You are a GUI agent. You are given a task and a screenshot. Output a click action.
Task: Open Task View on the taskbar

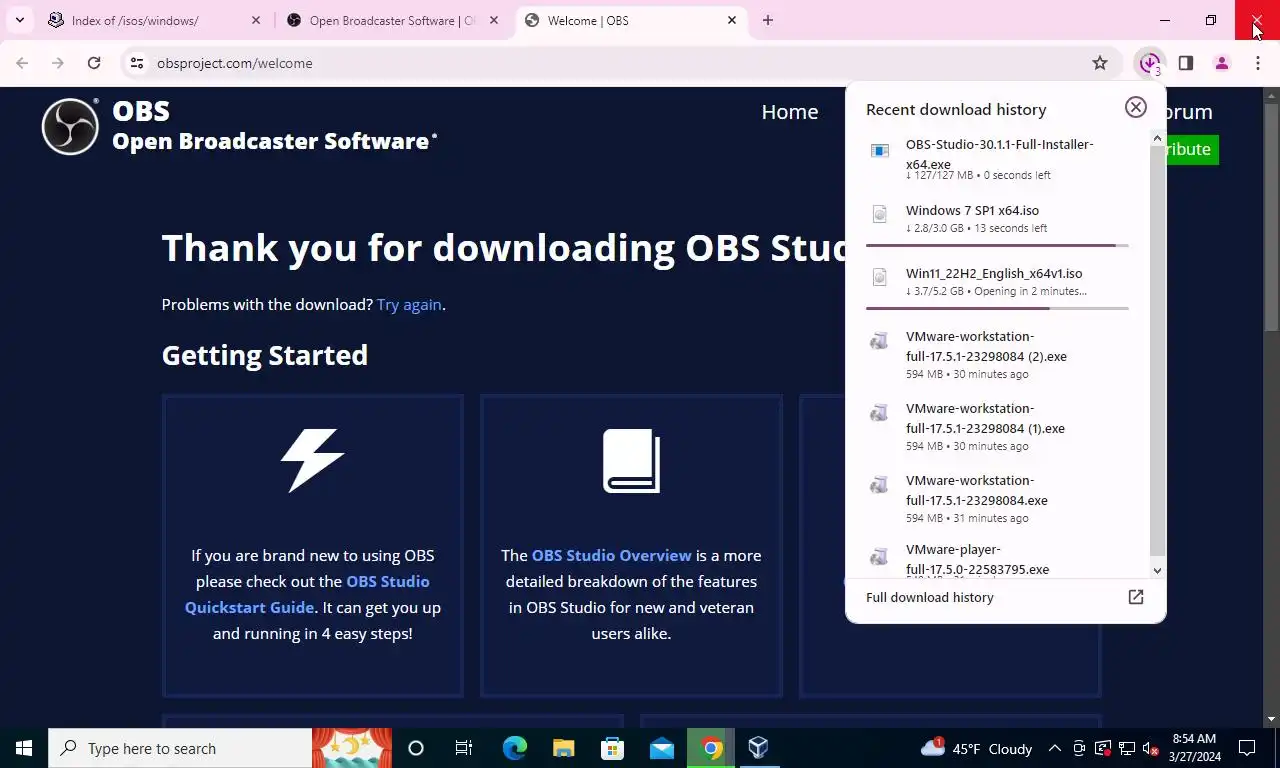[x=464, y=748]
